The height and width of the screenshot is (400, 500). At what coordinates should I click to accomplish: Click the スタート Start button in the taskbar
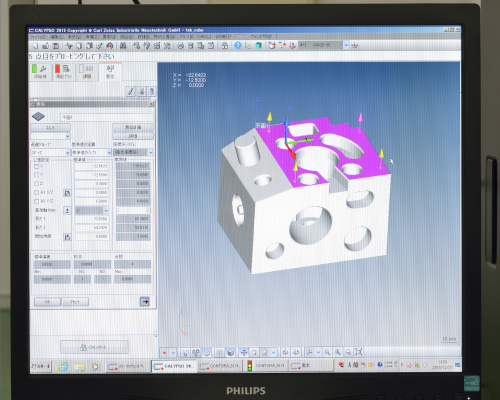tap(41, 366)
